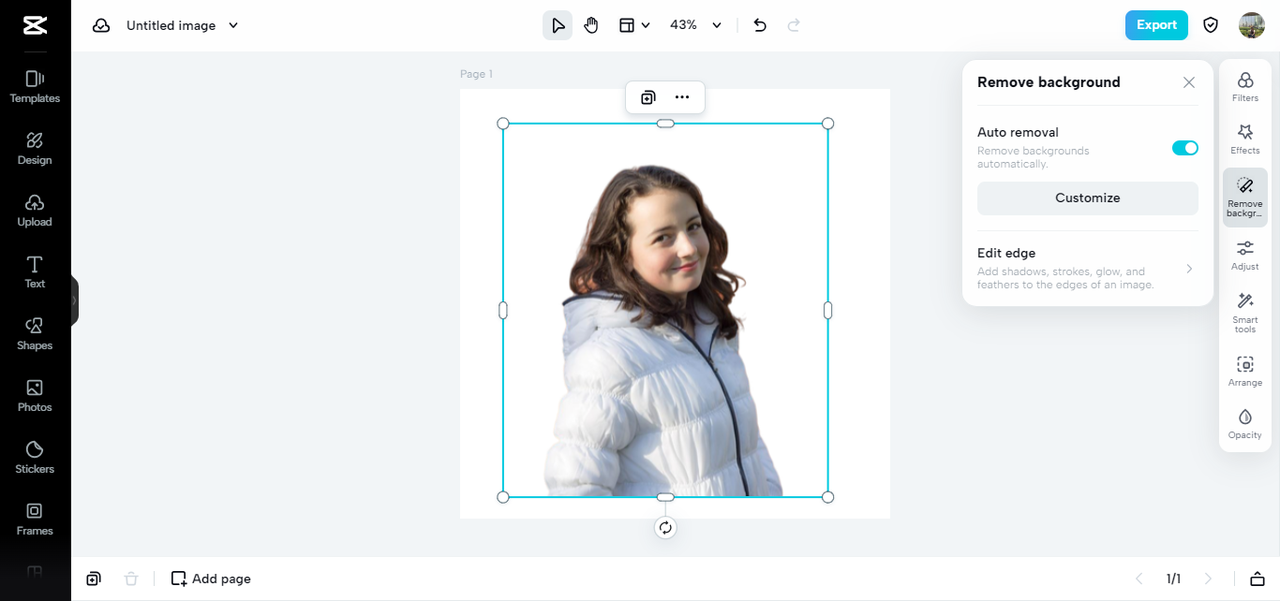The image size is (1280, 601).
Task: Click the 1/1 page indicator
Action: [1174, 579]
